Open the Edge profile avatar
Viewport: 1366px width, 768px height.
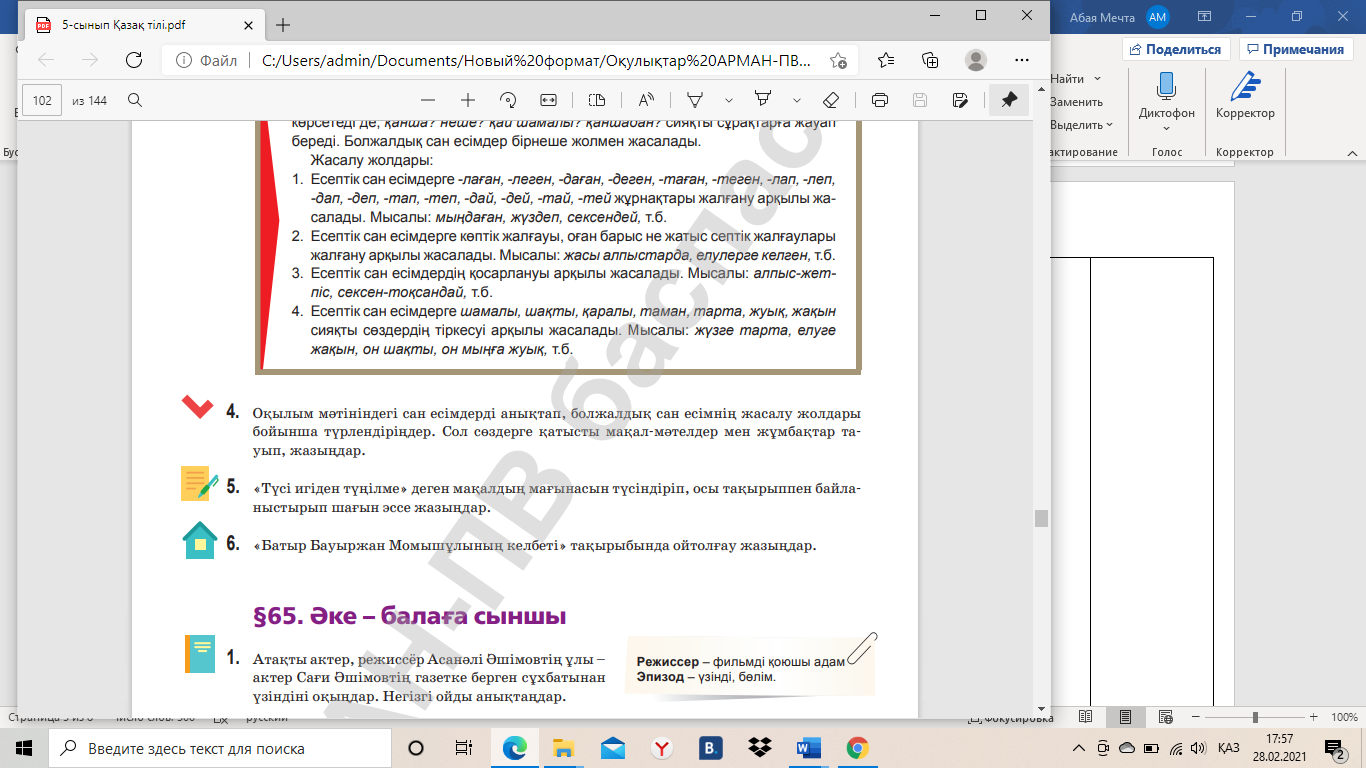click(976, 60)
